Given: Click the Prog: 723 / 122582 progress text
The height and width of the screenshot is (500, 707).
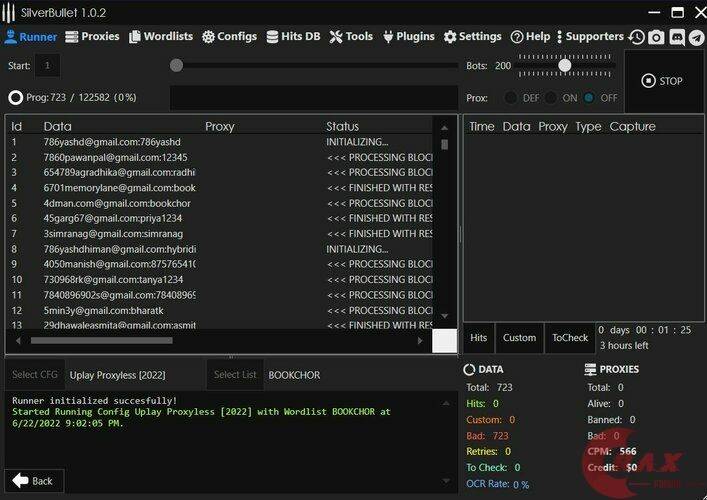Looking at the screenshot, I should pyautogui.click(x=81, y=97).
